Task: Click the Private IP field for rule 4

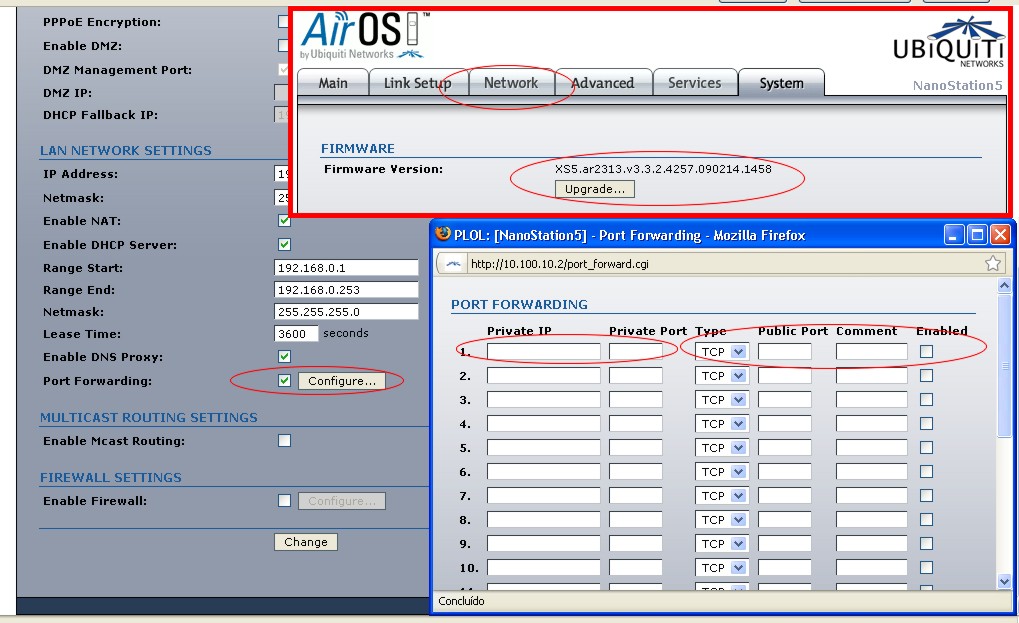Action: coord(543,424)
